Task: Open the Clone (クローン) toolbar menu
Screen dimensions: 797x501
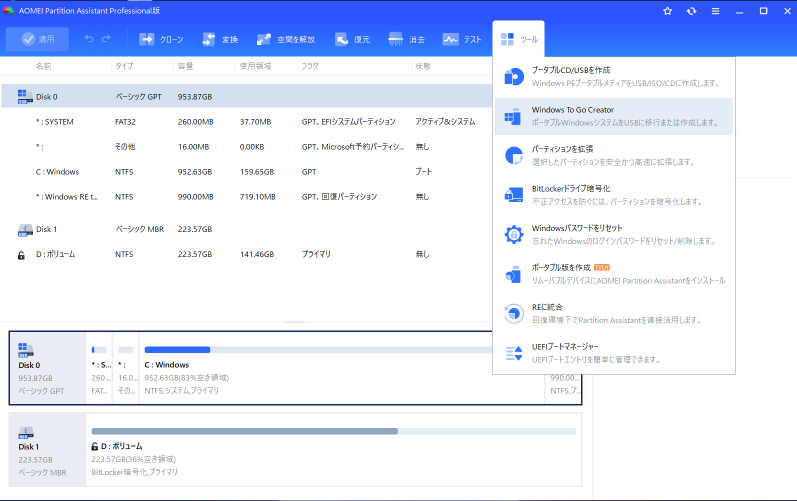Action: pyautogui.click(x=161, y=39)
